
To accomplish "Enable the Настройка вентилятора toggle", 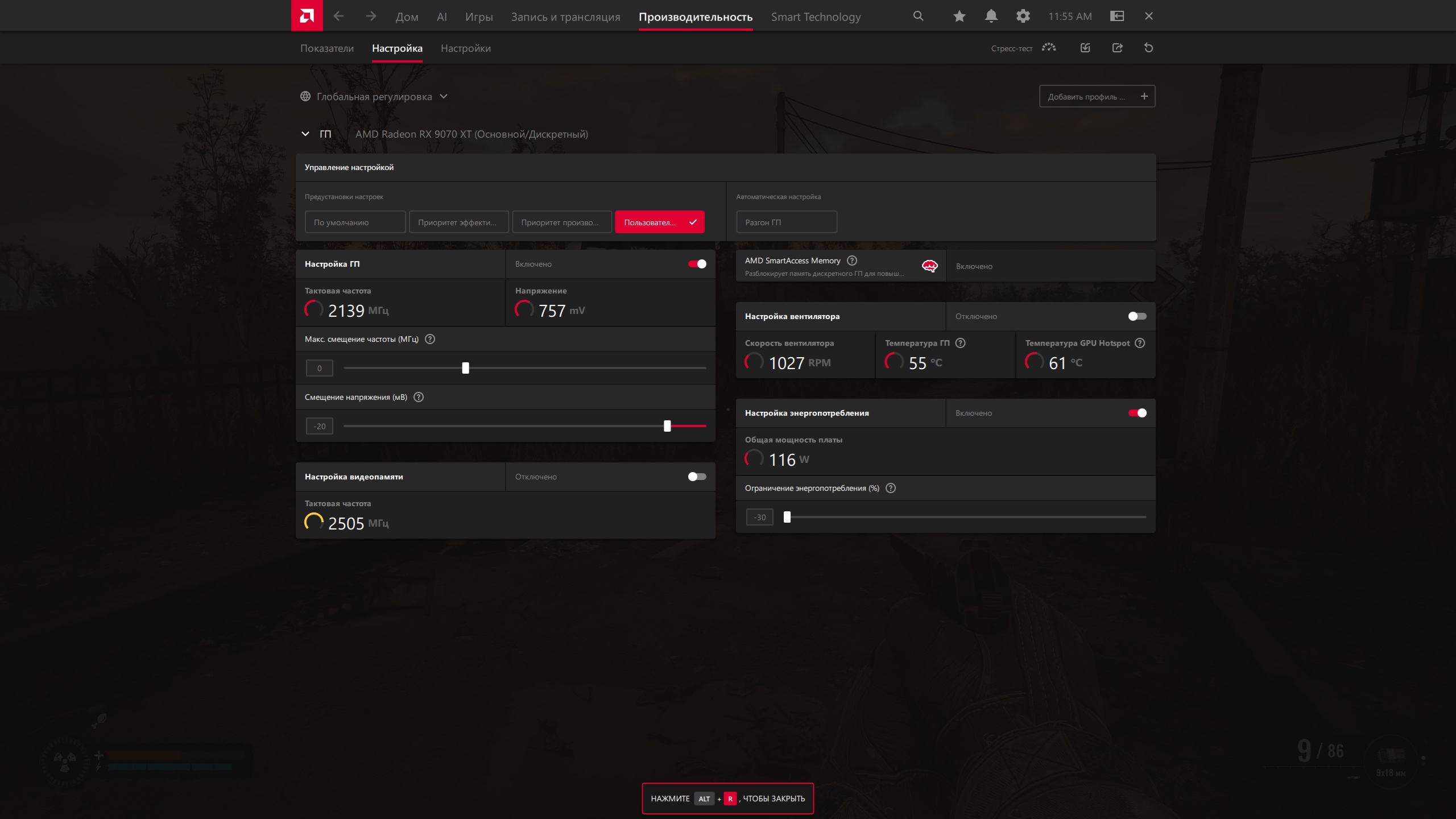I will (x=1137, y=316).
